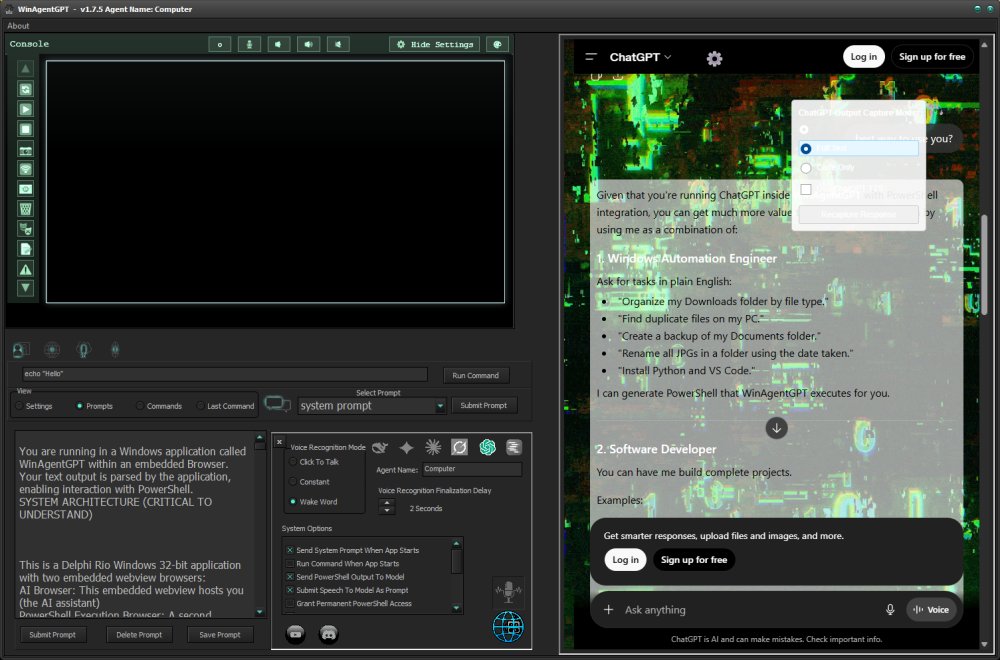Image resolution: width=1000 pixels, height=660 pixels.
Task: Select Wake Word voice recognition mode
Action: 314,502
